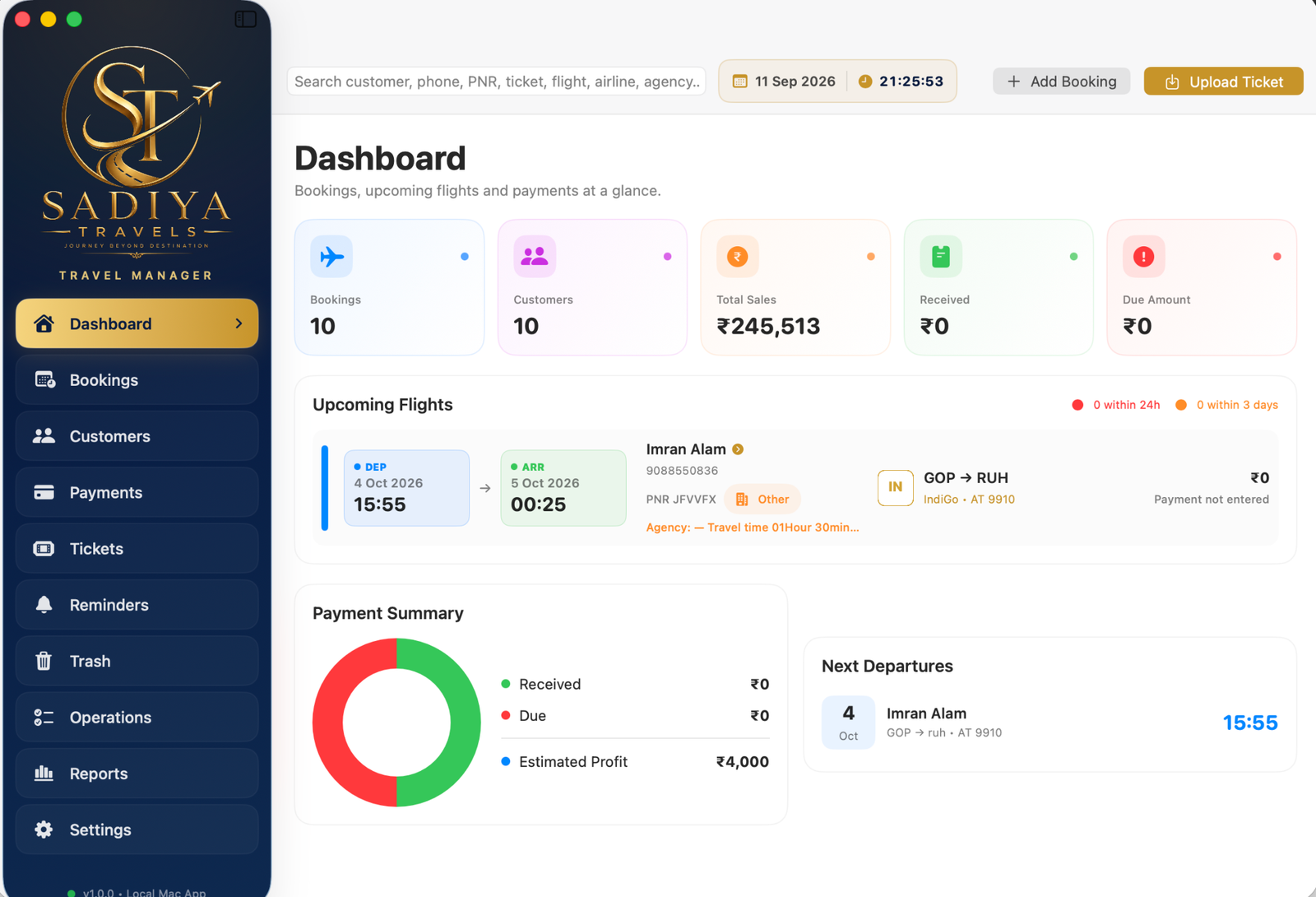This screenshot has width=1316, height=897.
Task: Click the Payment Summary donut chart
Action: [x=396, y=723]
